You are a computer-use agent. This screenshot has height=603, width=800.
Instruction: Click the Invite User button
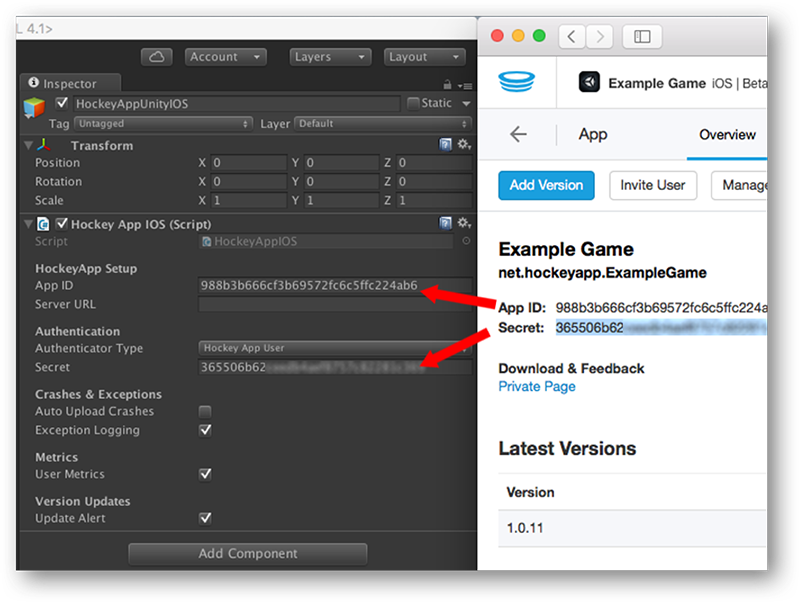pos(653,185)
